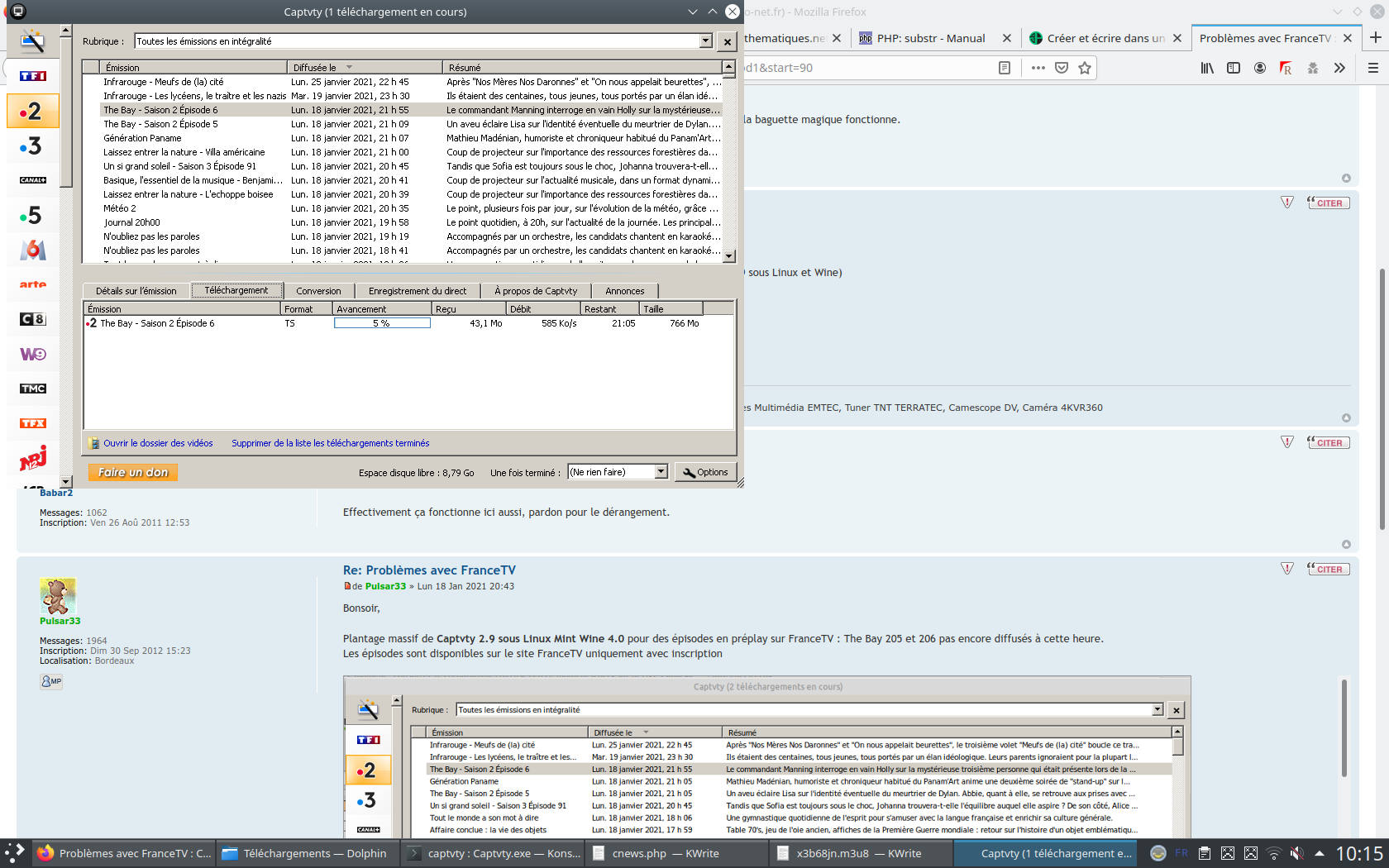Click the 5 % download progress bar
Screen dimensions: 1389x868
pos(382,323)
